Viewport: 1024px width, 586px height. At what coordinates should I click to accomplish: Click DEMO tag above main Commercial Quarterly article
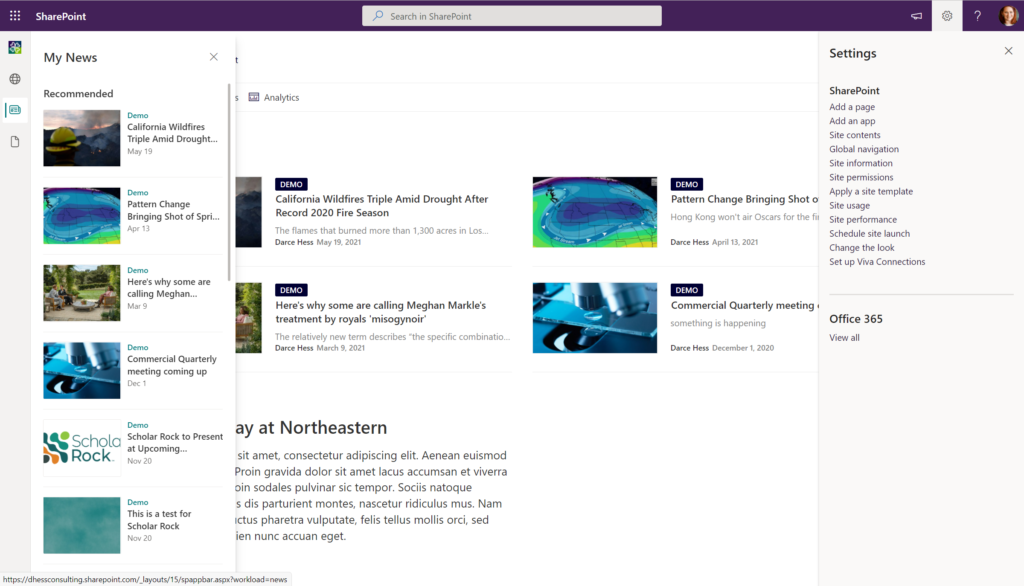pos(686,290)
